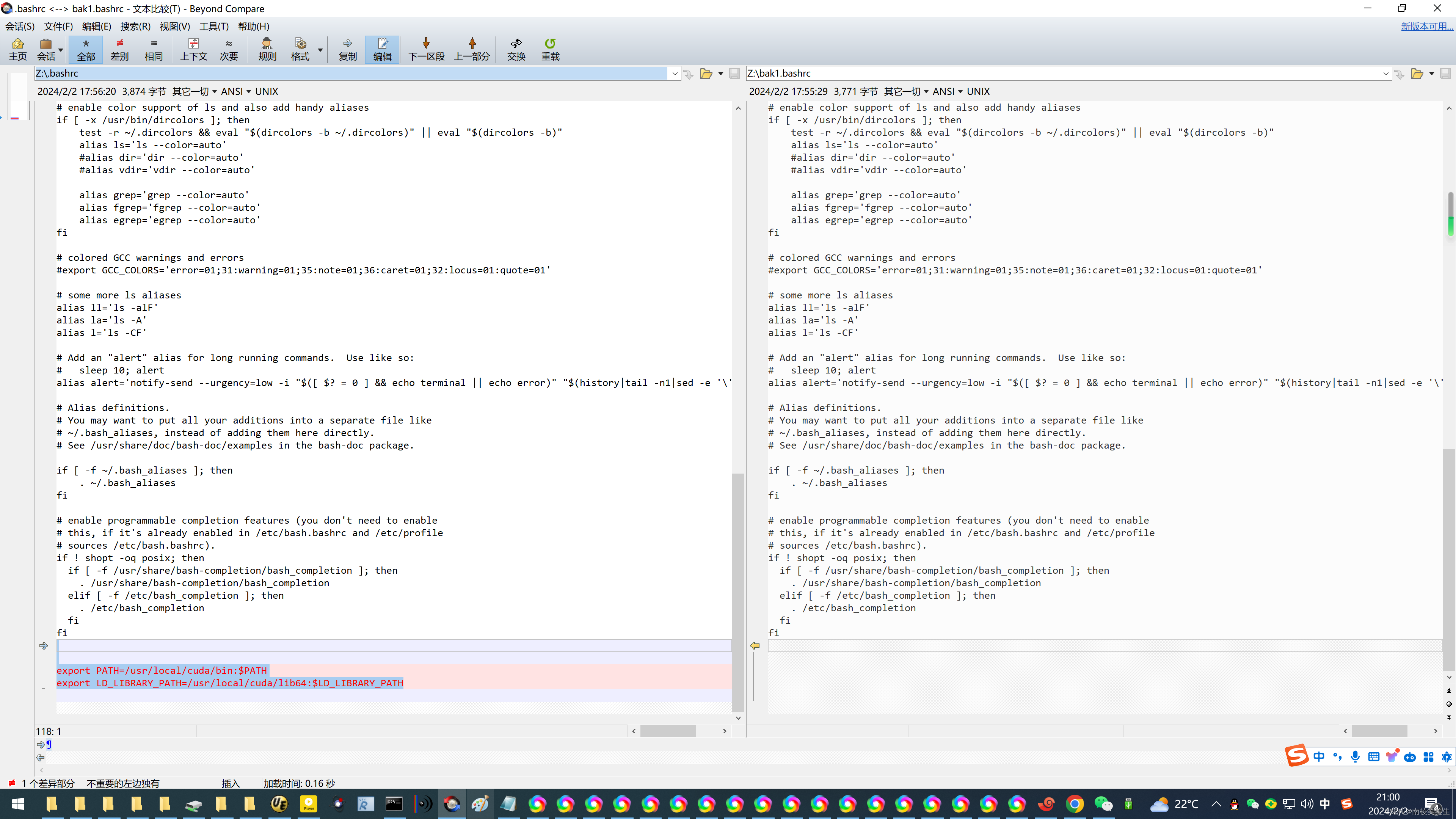Image resolution: width=1456 pixels, height=819 pixels.
Task: Show hidden tray icons chevron
Action: click(1216, 804)
